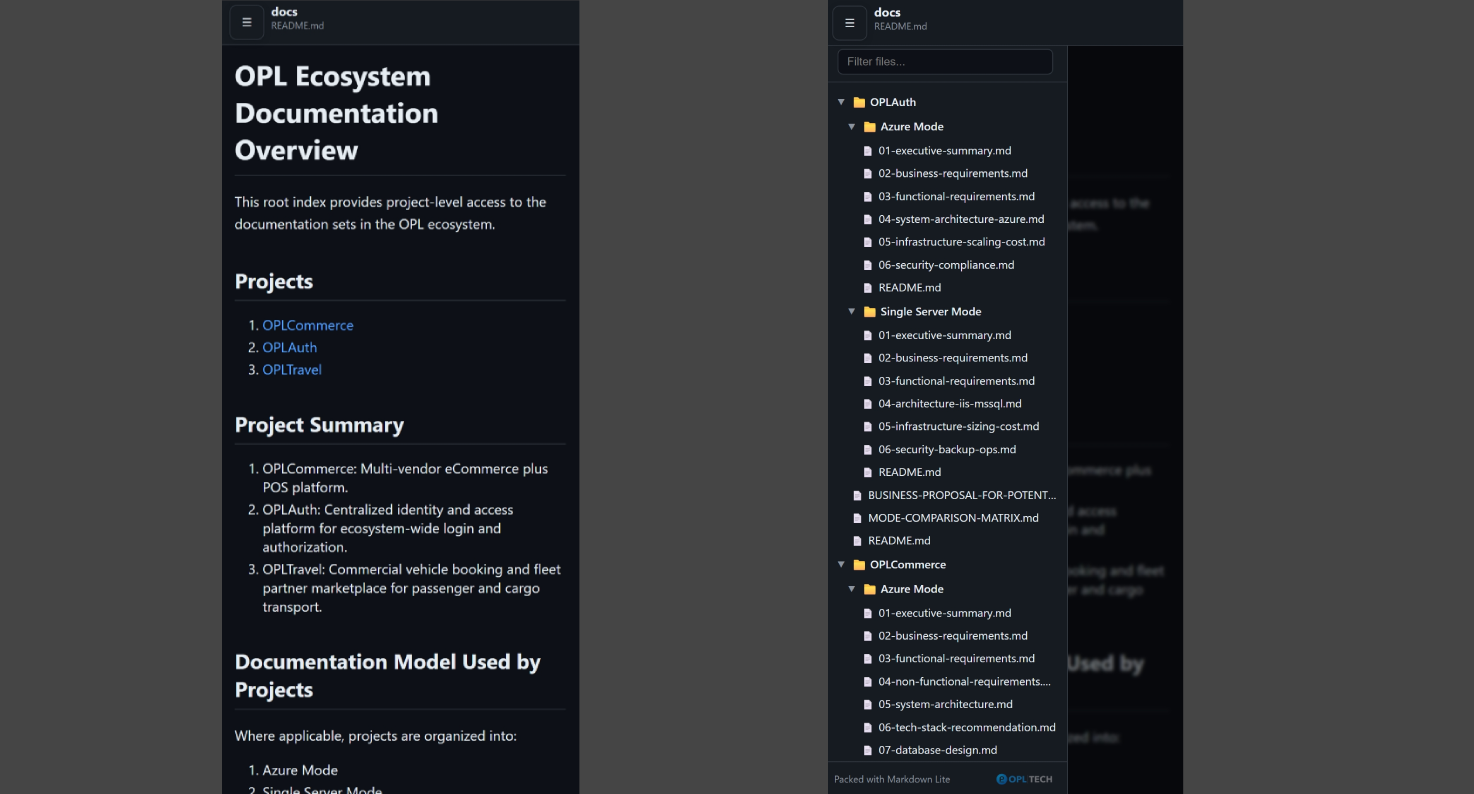The height and width of the screenshot is (794, 1474).
Task: Collapse the OPLCommerce tree node
Action: point(841,564)
